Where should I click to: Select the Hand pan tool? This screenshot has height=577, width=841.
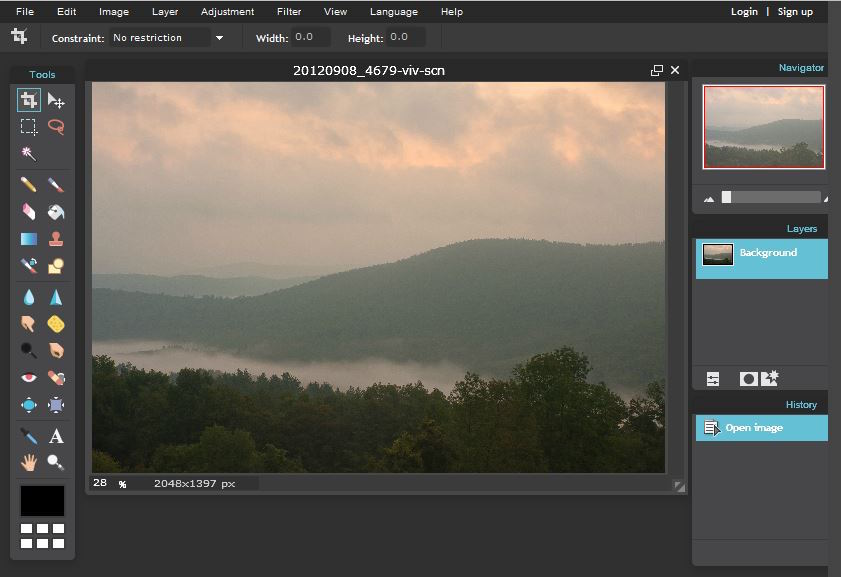28,462
